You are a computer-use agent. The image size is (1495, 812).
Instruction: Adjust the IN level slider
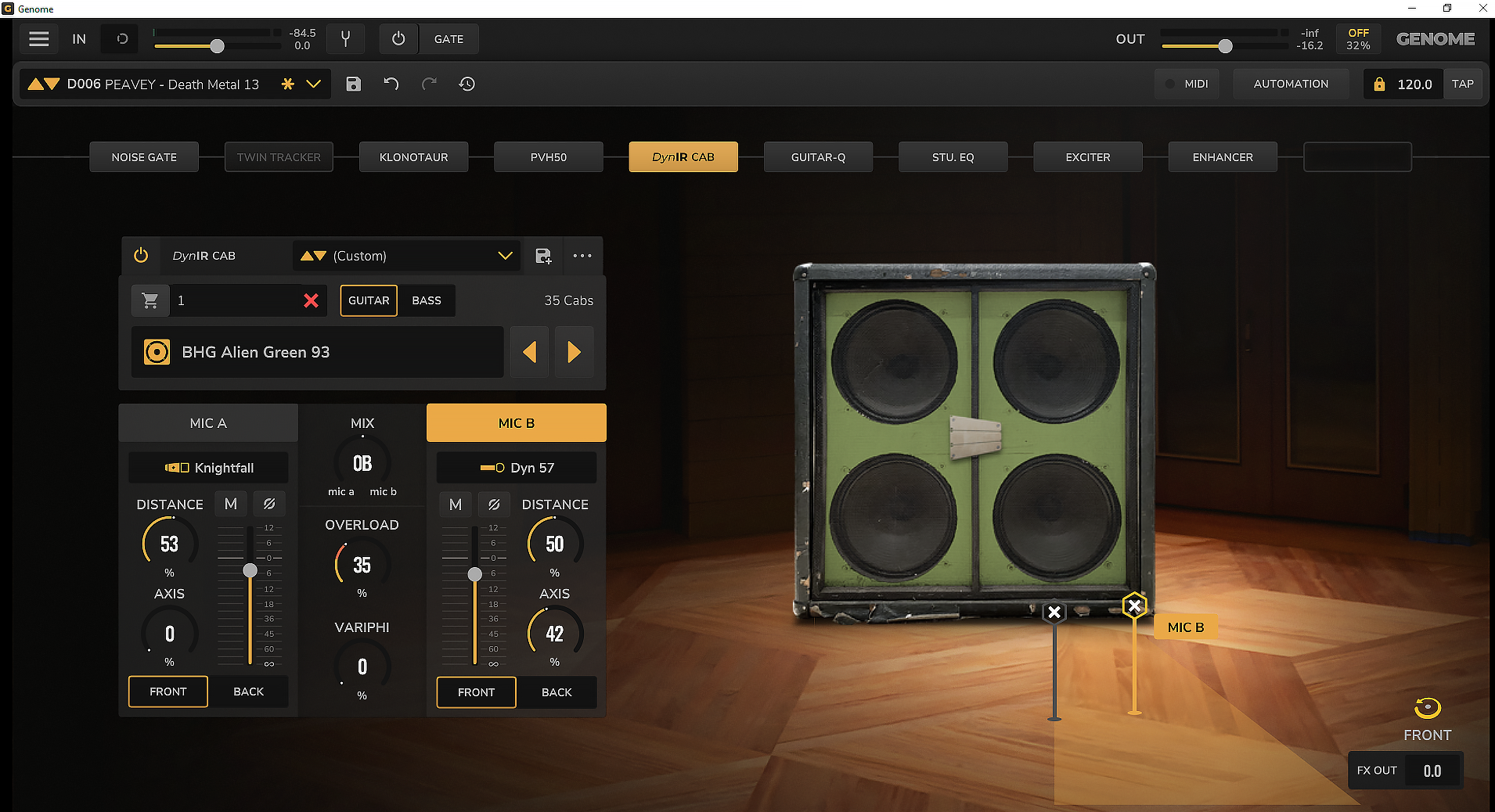click(218, 46)
